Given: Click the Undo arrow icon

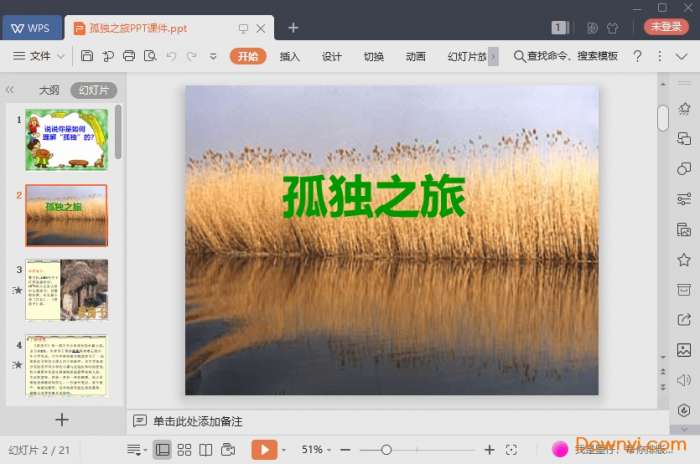Looking at the screenshot, I should [x=171, y=56].
